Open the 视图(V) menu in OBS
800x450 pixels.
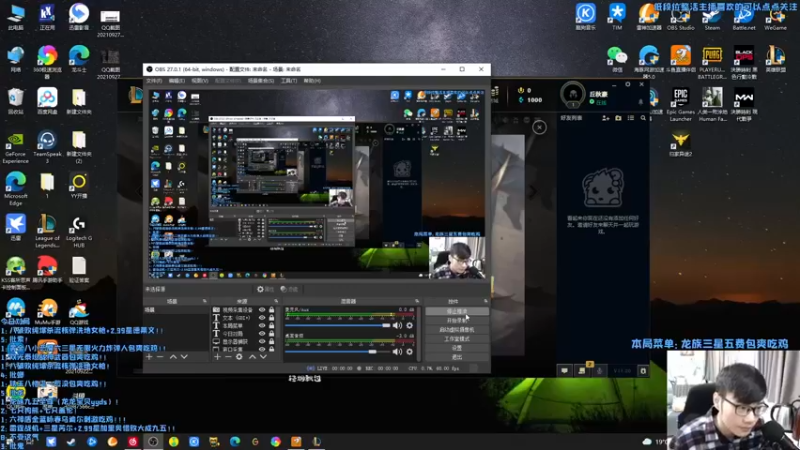[x=199, y=81]
